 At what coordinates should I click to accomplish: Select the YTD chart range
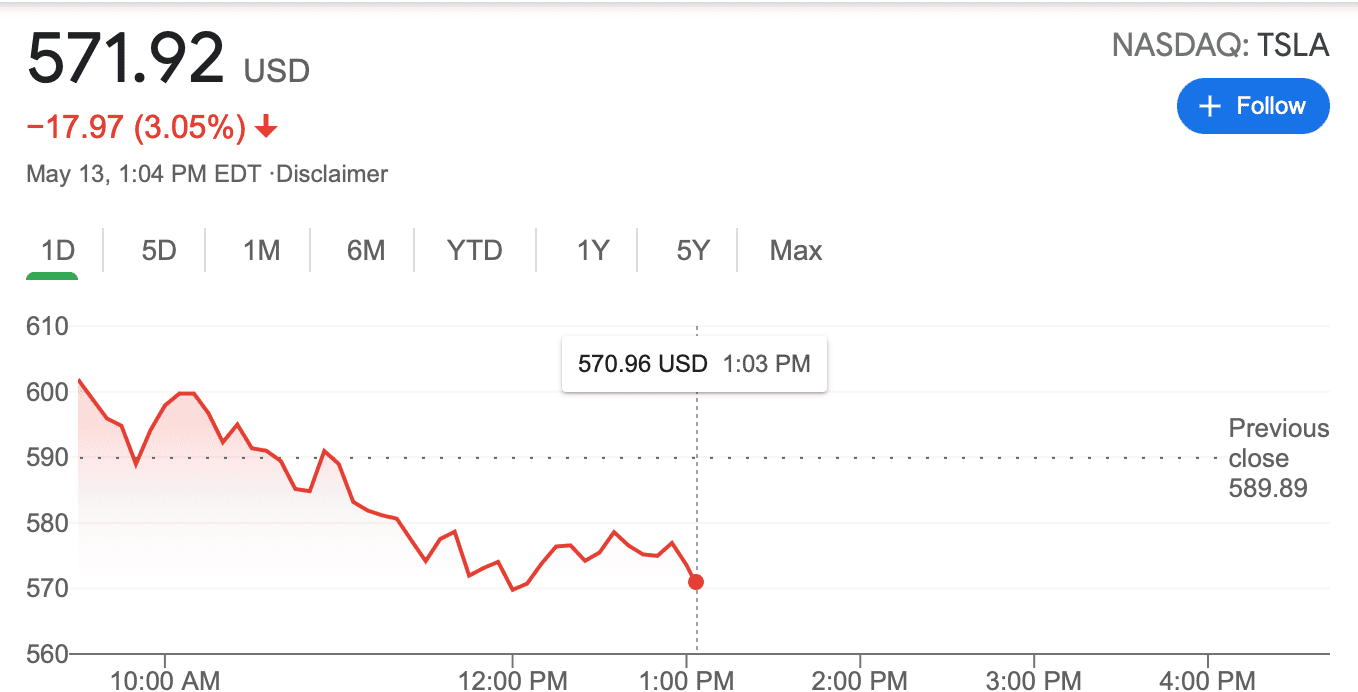click(474, 250)
